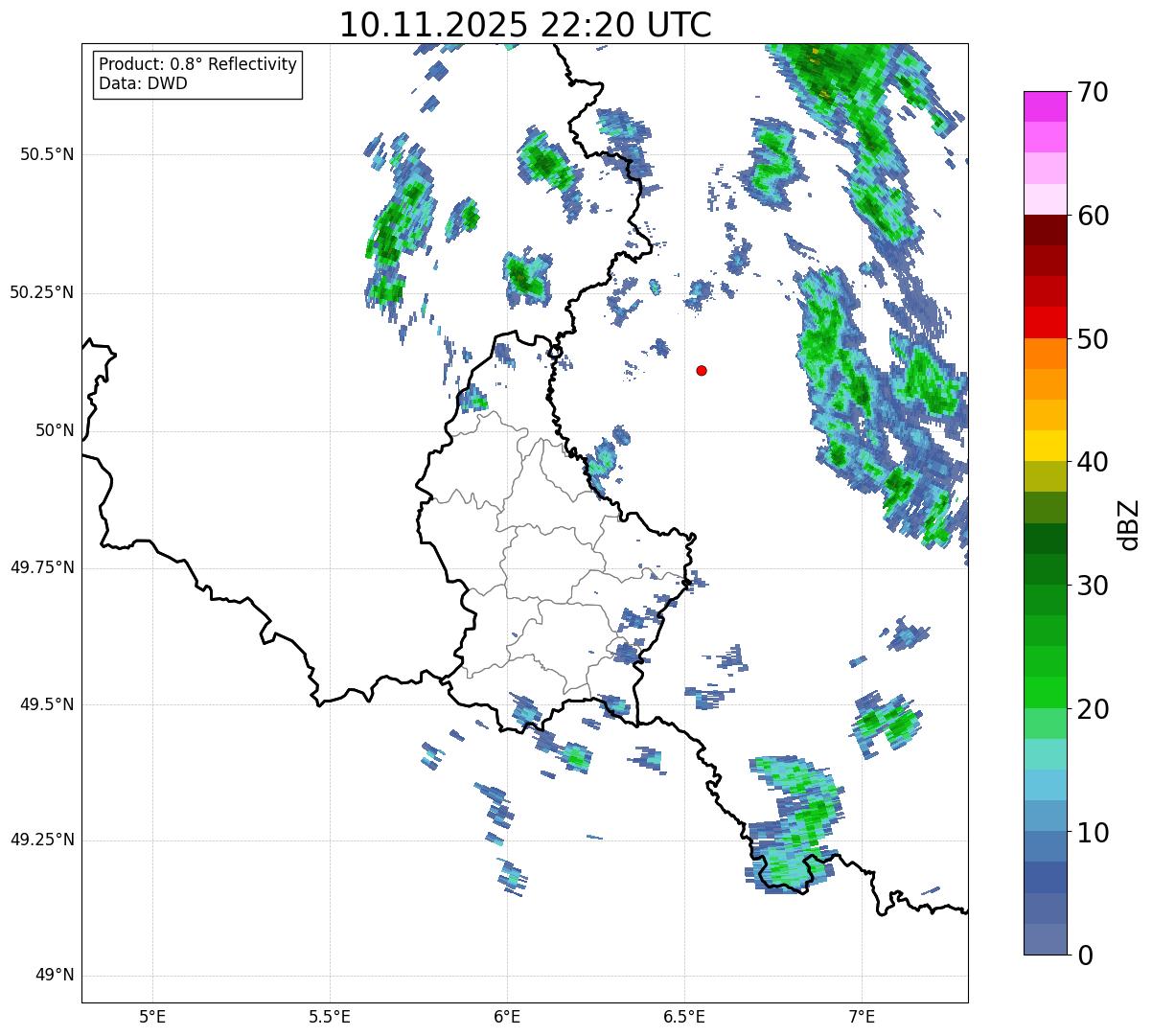Click the 5.5°E longitude label
This screenshot has width=1152, height=1036.
(x=330, y=1016)
